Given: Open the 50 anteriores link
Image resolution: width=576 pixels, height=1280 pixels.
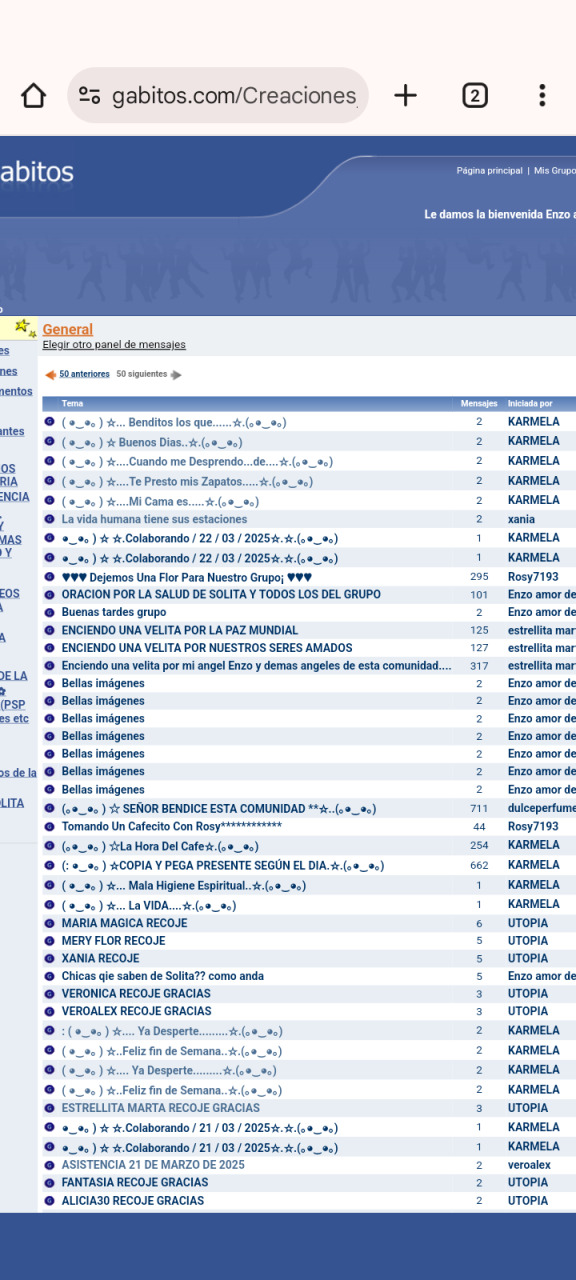Looking at the screenshot, I should (x=84, y=374).
